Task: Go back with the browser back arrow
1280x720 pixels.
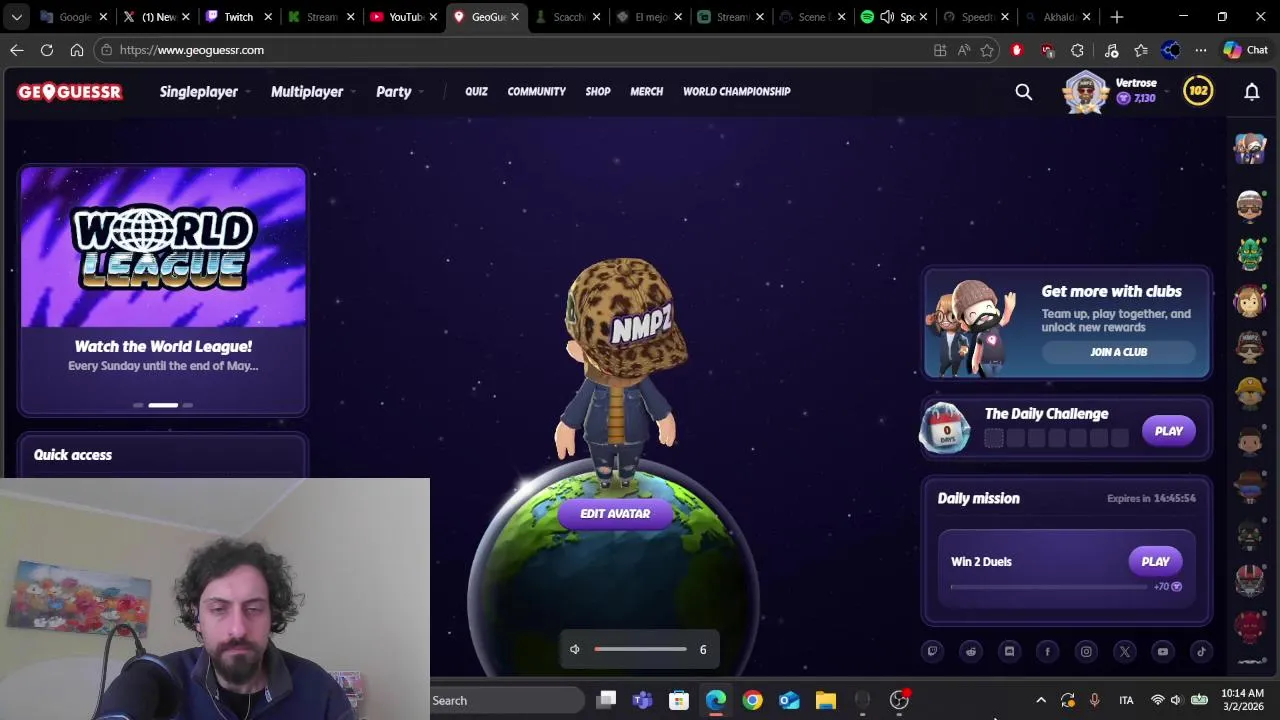Action: point(17,50)
